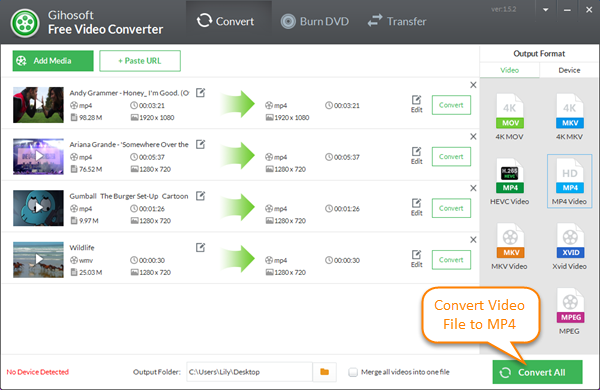Image resolution: width=600 pixels, height=390 pixels.
Task: Choose the MPEG format
Action: tap(569, 311)
